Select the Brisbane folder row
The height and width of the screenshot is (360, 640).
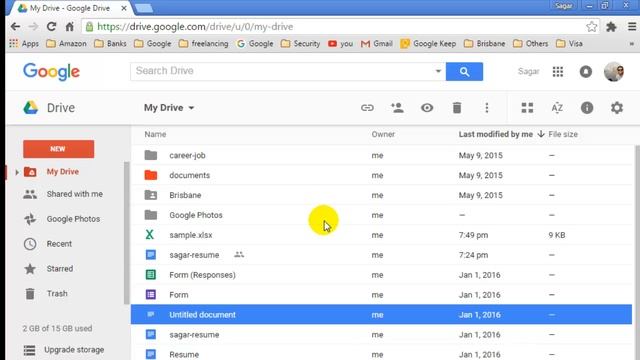coord(381,195)
